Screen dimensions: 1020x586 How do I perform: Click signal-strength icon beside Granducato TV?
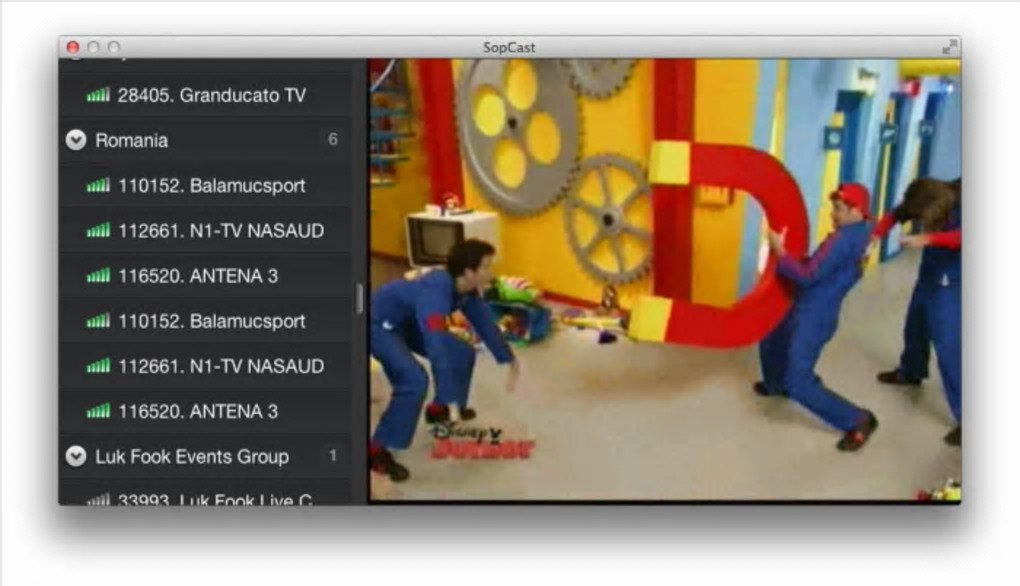click(x=98, y=96)
